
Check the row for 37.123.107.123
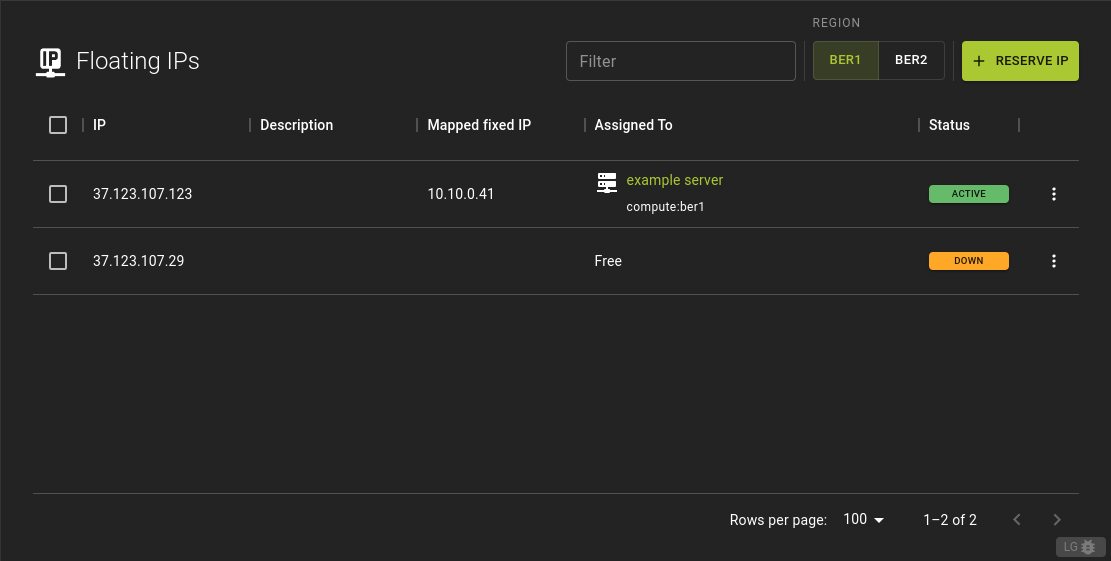click(x=58, y=194)
